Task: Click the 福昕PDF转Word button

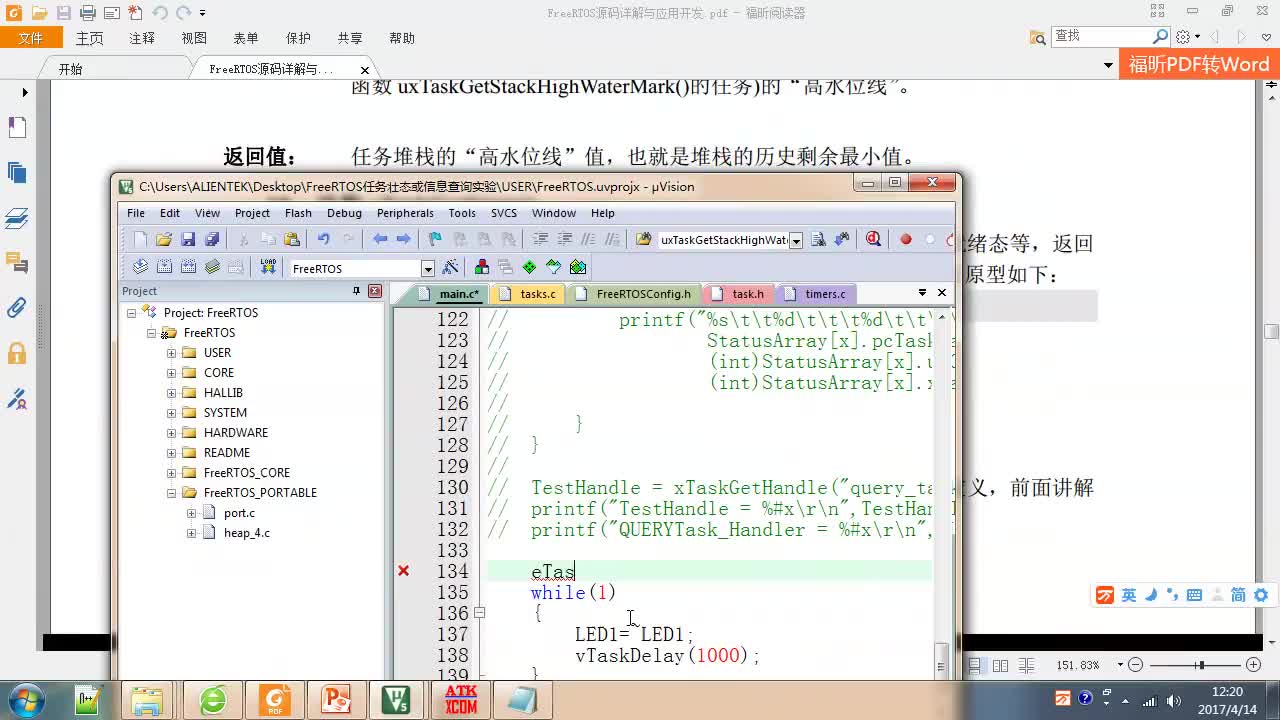Action: [1199, 65]
